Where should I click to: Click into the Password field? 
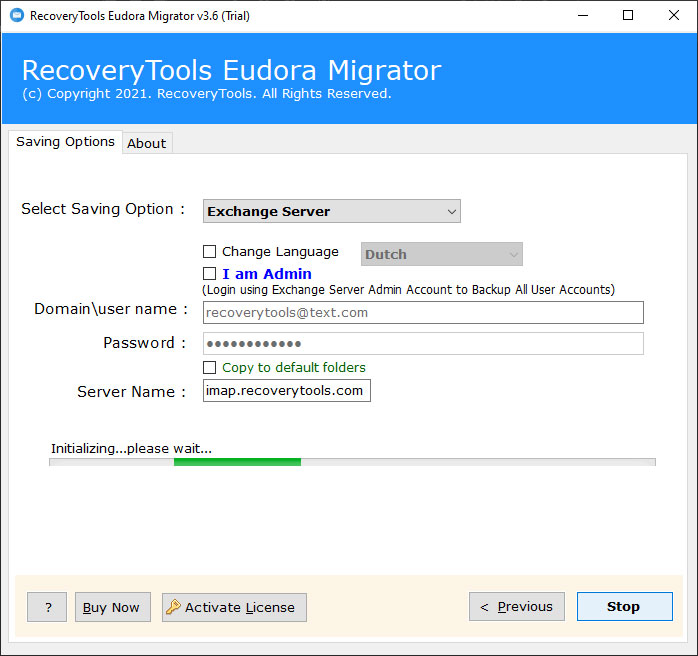[x=423, y=344]
